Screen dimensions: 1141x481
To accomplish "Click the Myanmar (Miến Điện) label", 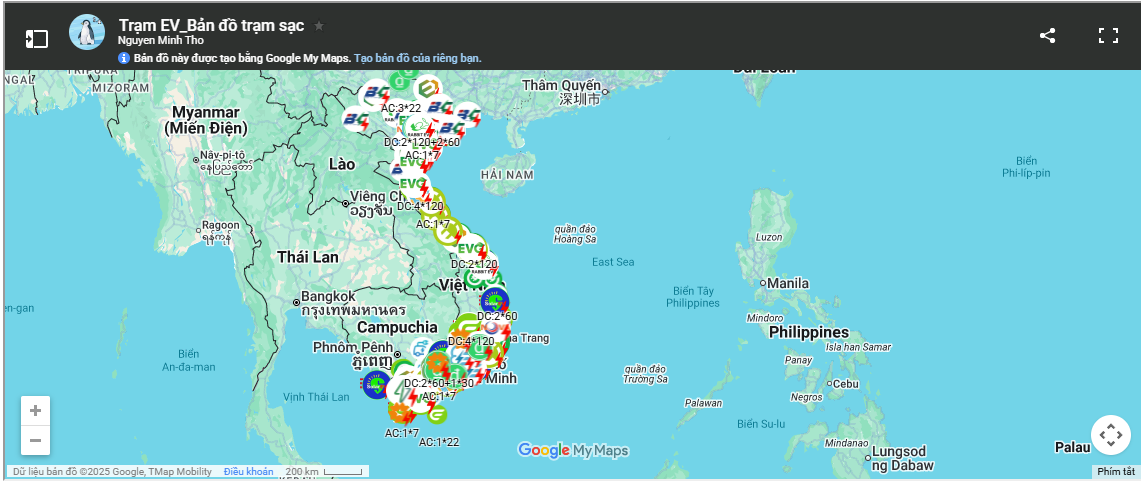I will (206, 120).
